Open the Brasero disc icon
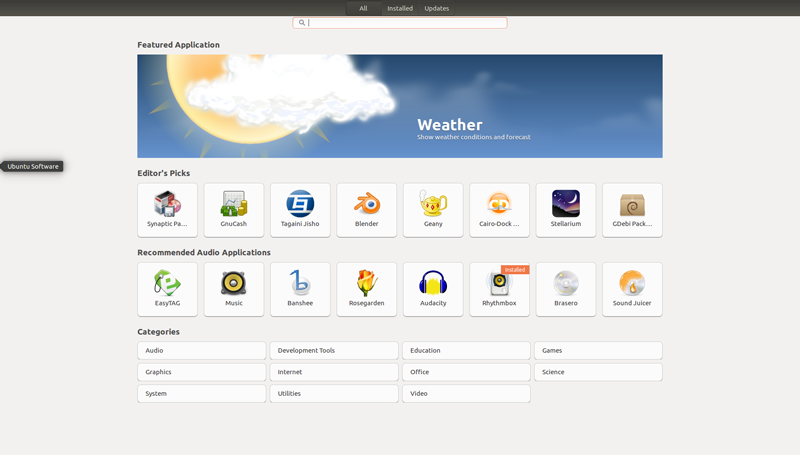 pyautogui.click(x=565, y=283)
